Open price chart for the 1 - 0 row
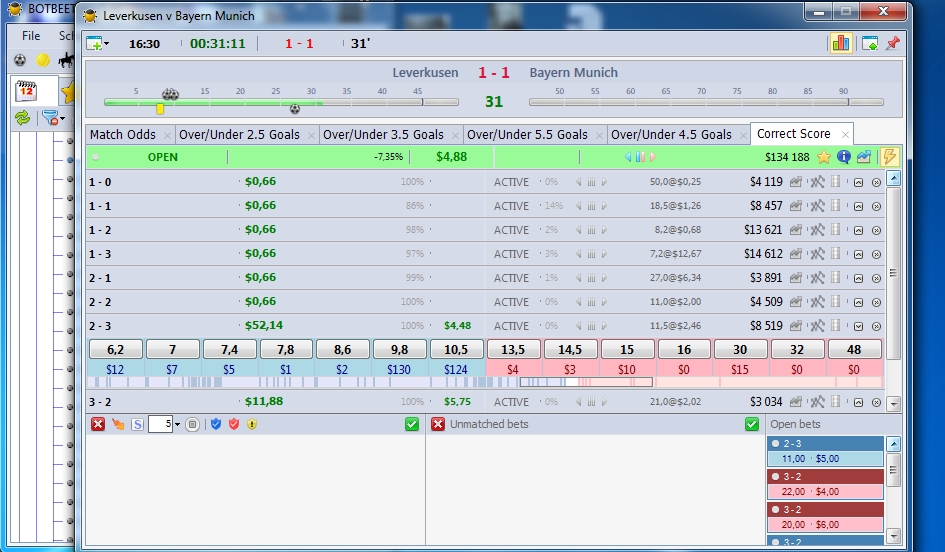The height and width of the screenshot is (552, 945). tap(796, 182)
